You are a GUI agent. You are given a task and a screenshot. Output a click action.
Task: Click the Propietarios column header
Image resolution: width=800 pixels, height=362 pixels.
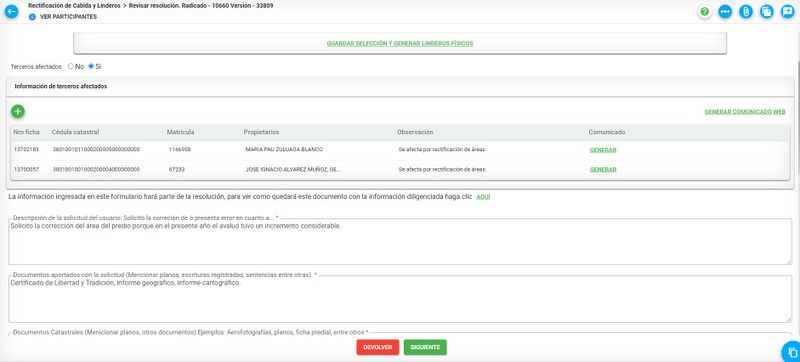261,132
